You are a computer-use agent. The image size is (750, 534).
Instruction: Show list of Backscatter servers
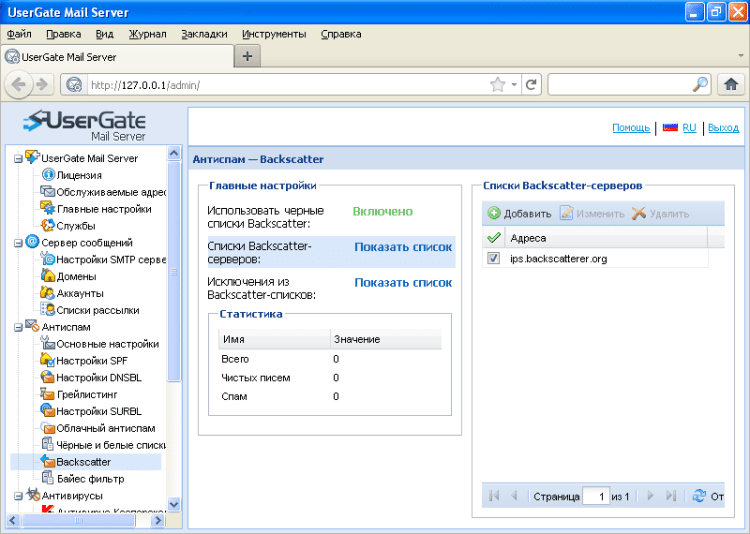(x=403, y=247)
